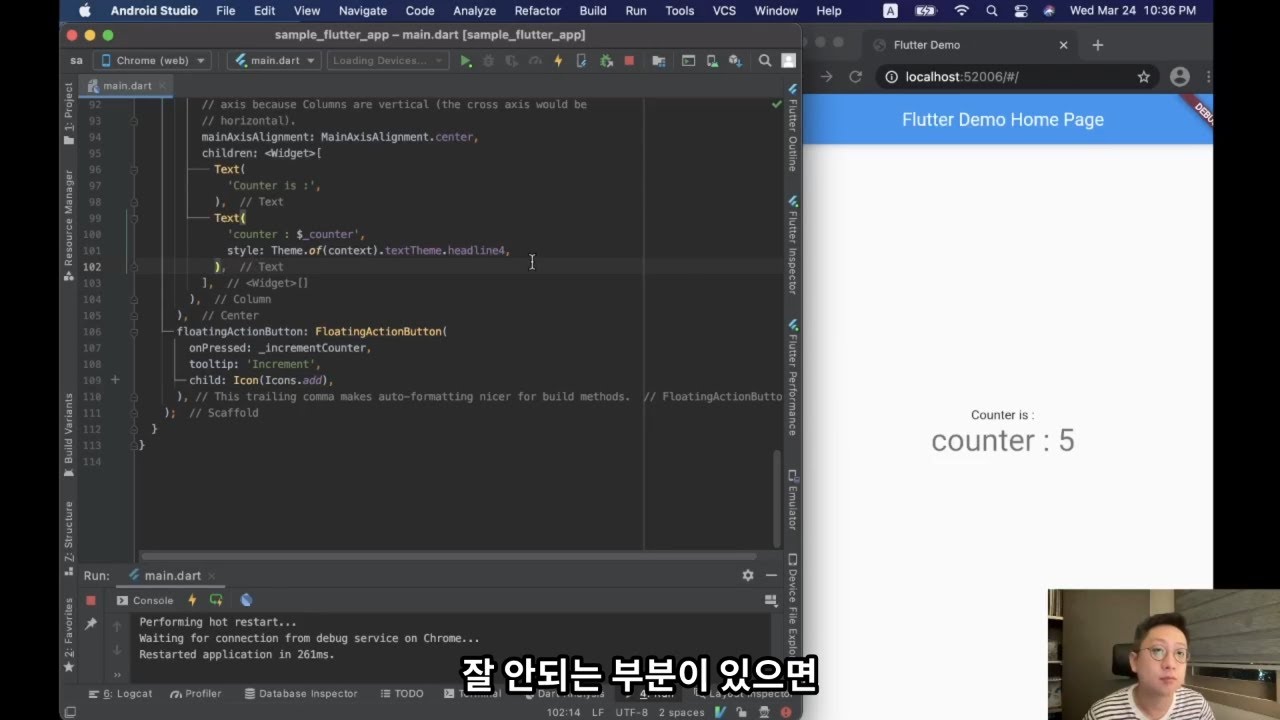Click the inspection green checkmark in editor
The width and height of the screenshot is (1280, 720).
pos(777,104)
